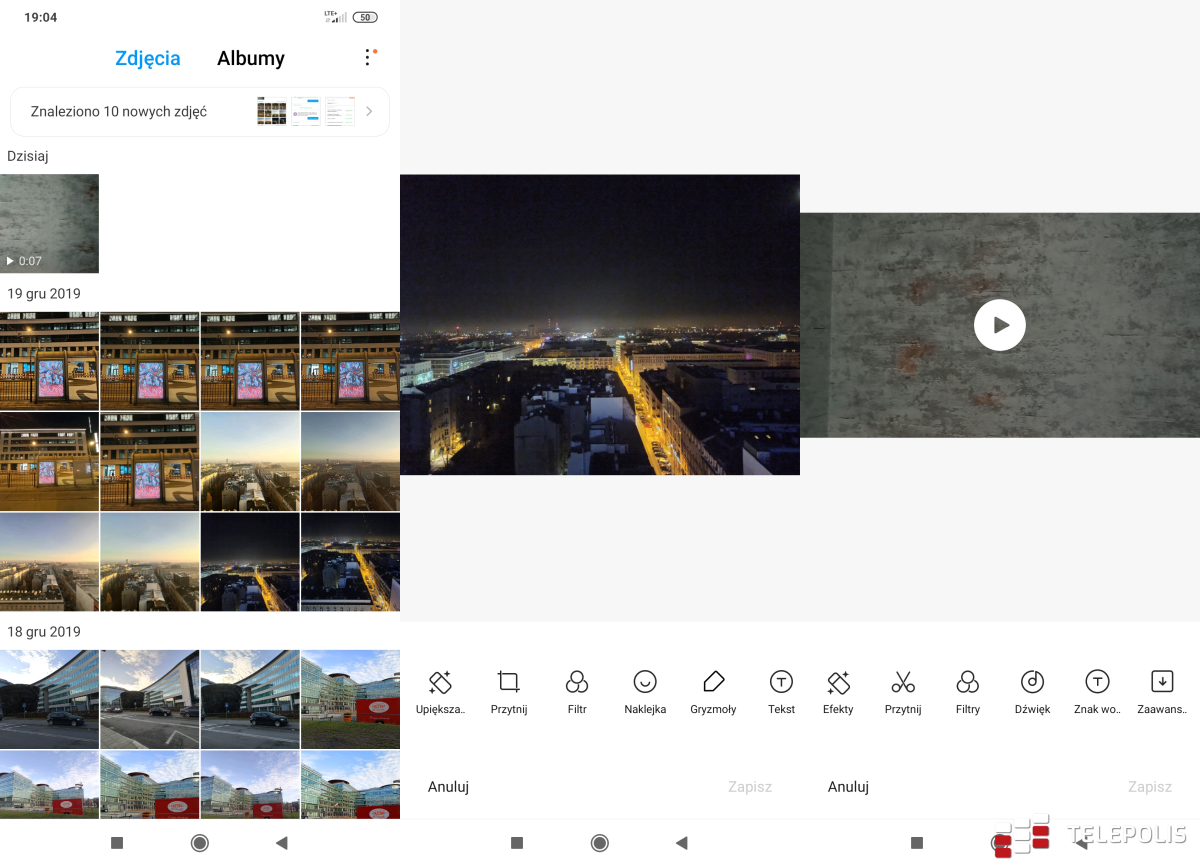Expand the new photos found banner arrow
The width and height of the screenshot is (1200, 867).
coord(369,112)
